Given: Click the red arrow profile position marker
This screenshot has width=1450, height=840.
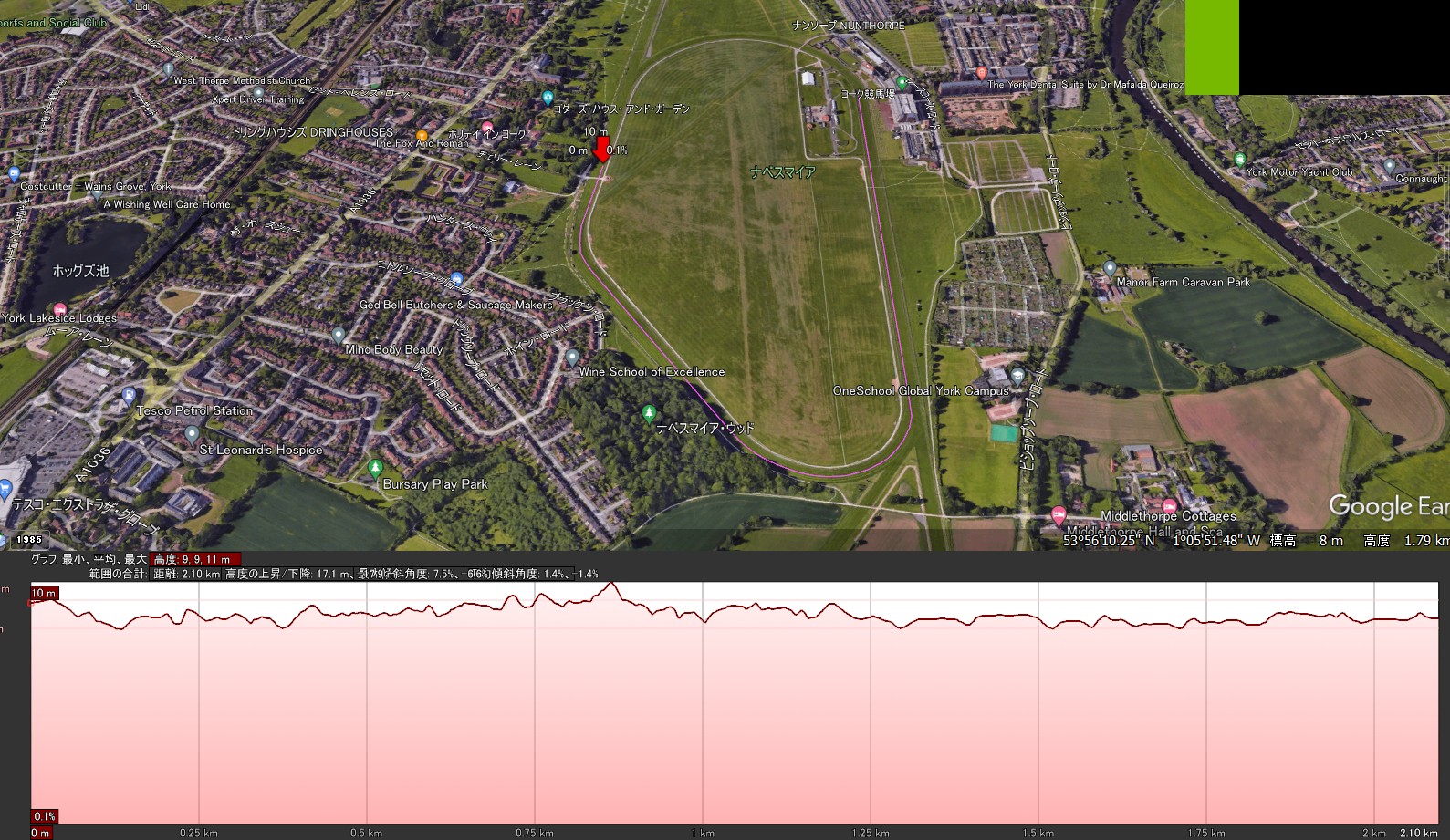Looking at the screenshot, I should [x=601, y=150].
